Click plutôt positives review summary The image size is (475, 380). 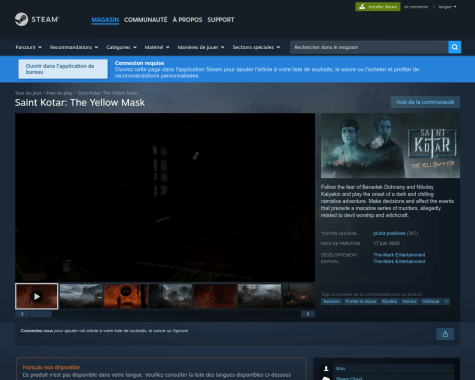(x=389, y=233)
